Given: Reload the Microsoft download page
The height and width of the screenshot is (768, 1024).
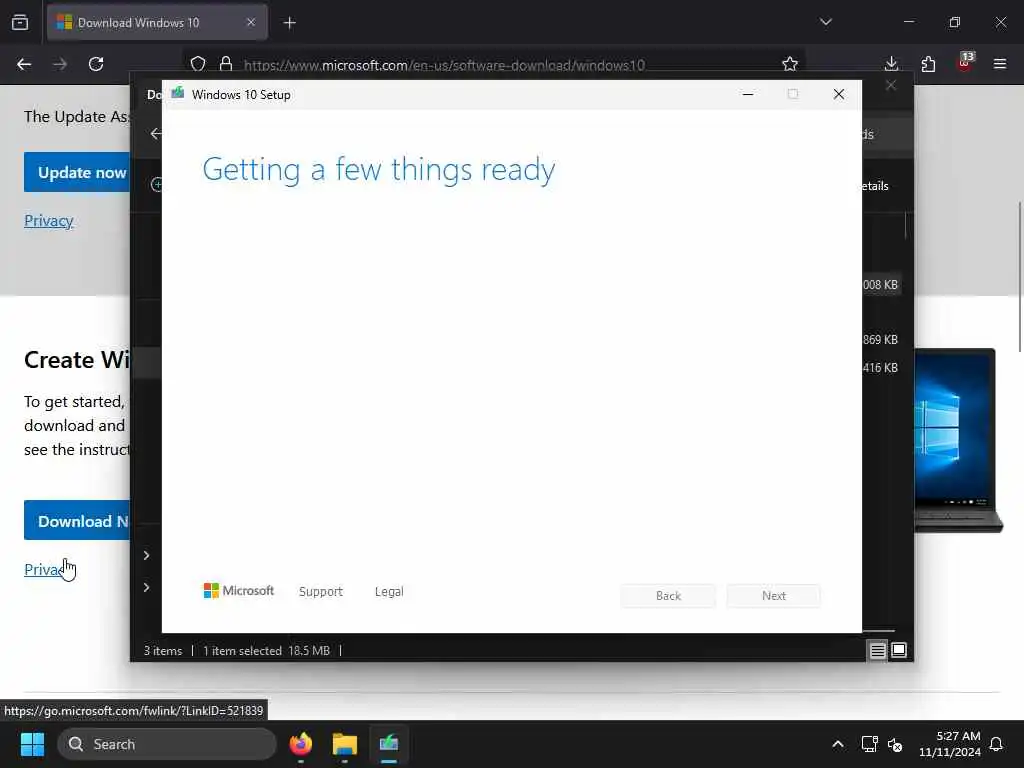Looking at the screenshot, I should (96, 64).
